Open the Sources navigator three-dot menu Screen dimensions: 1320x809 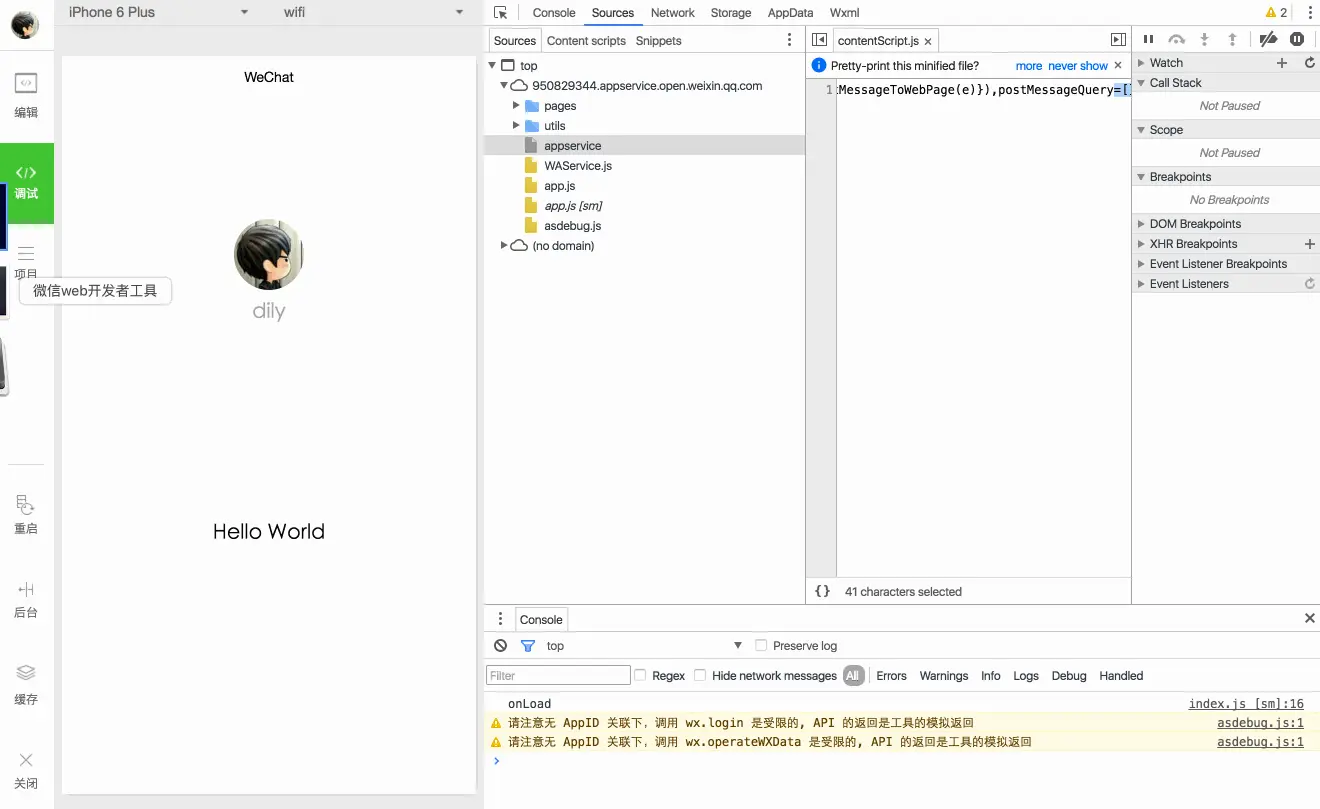tap(790, 40)
